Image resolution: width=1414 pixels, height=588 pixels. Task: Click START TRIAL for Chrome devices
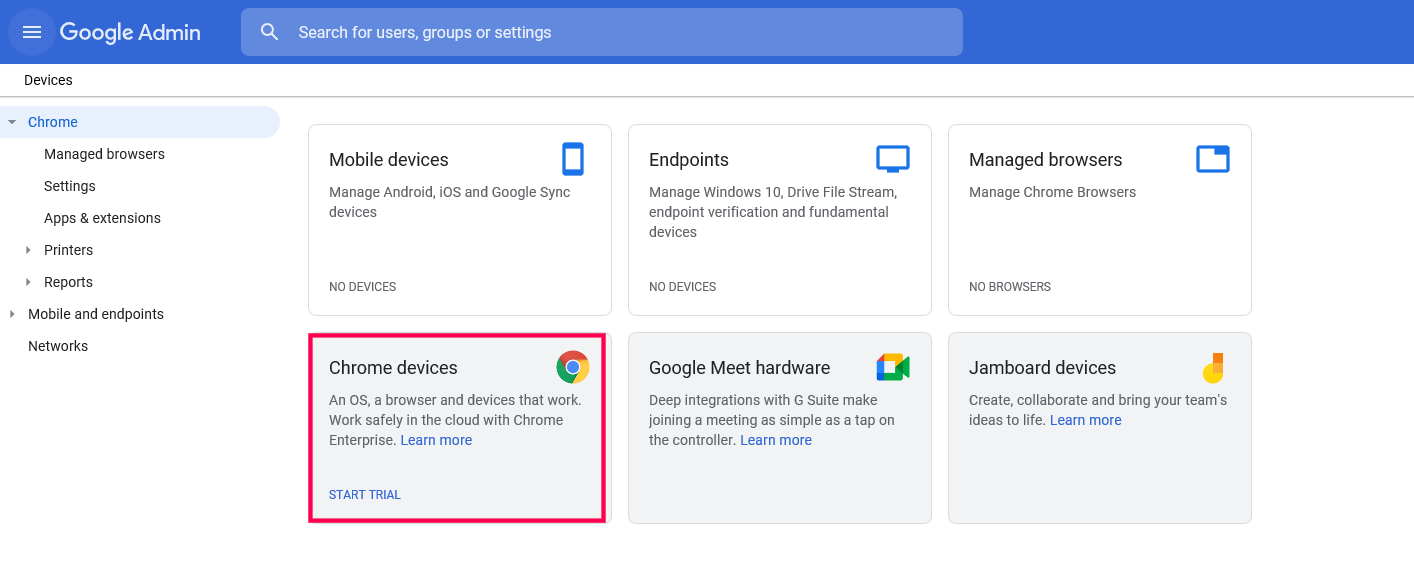365,495
